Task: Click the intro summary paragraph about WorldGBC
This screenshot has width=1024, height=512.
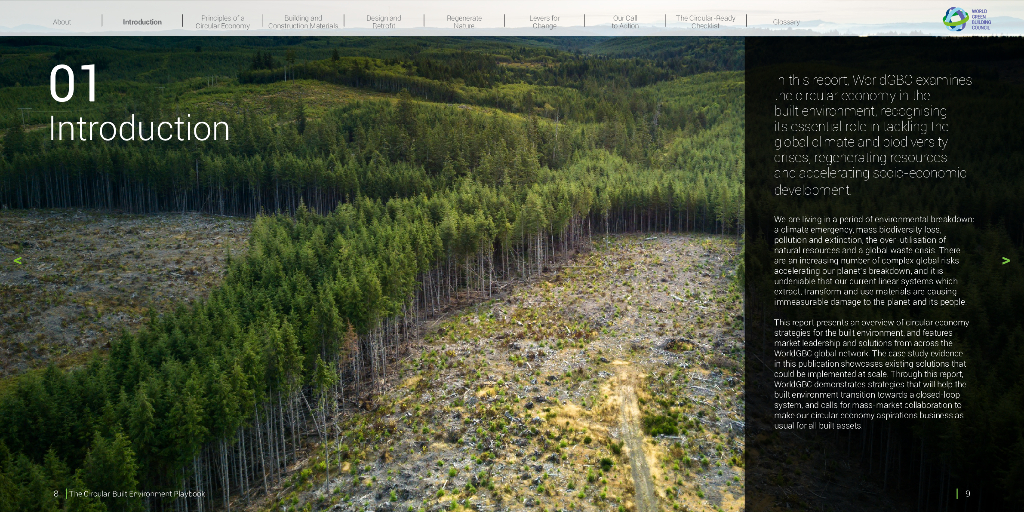Action: pos(872,135)
